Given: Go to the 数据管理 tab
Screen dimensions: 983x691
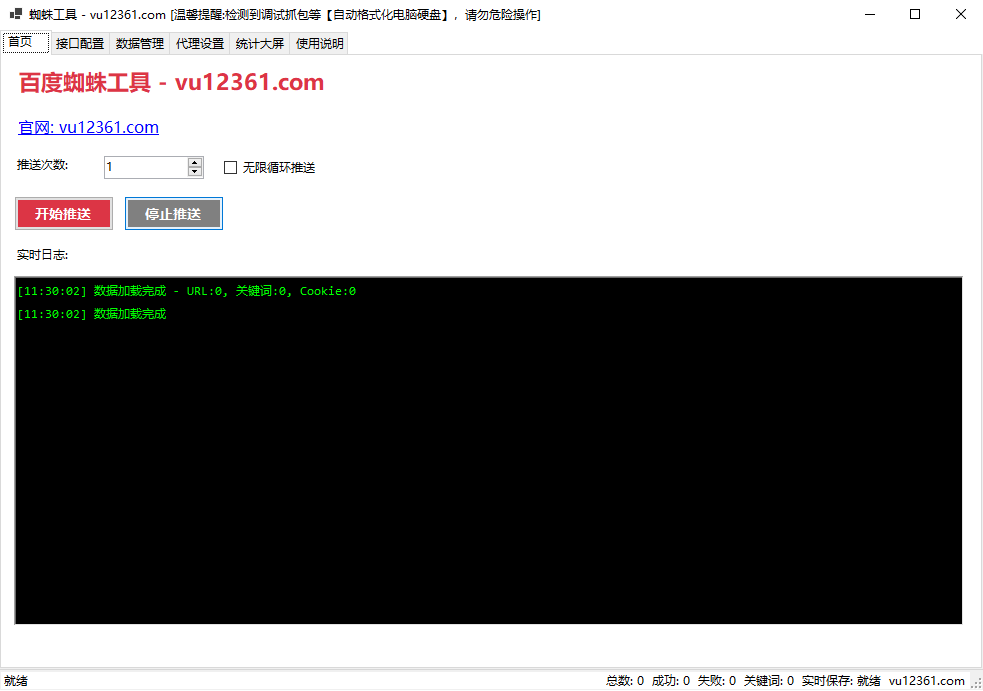Looking at the screenshot, I should pos(140,43).
